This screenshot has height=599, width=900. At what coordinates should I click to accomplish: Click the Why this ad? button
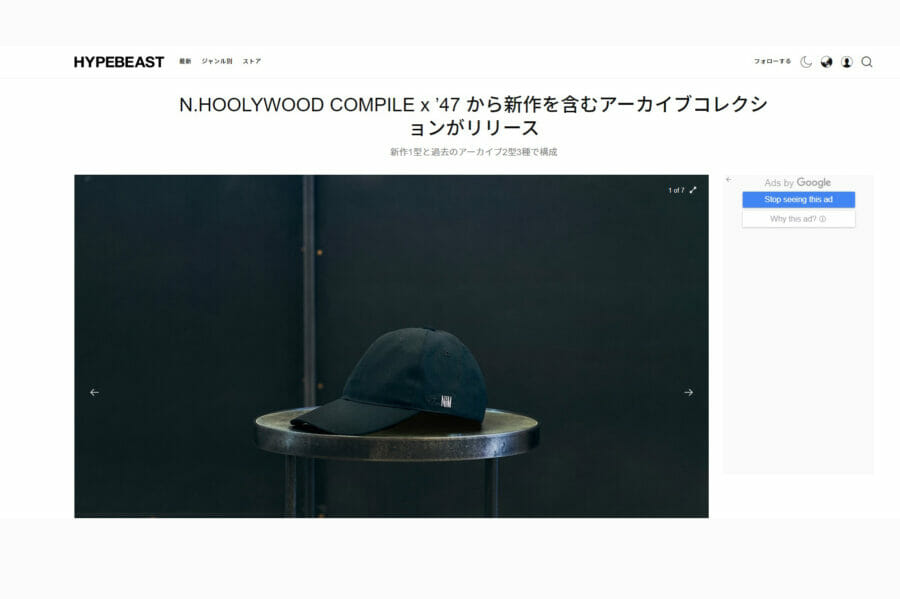798,219
